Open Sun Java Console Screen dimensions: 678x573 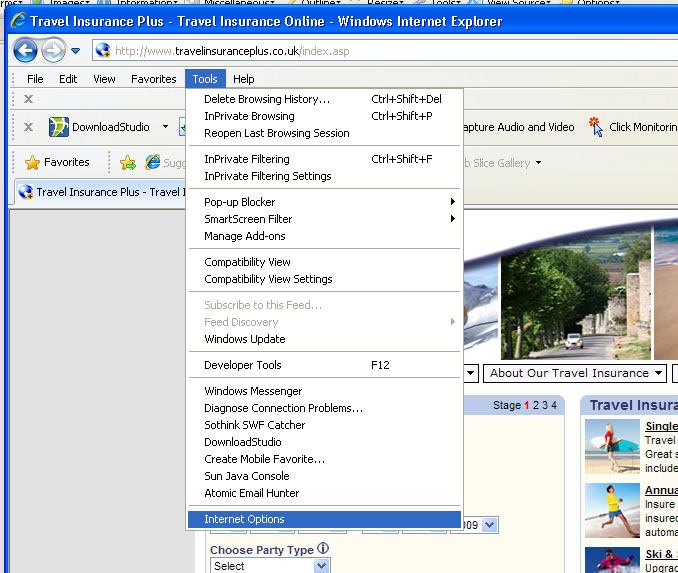(324, 476)
